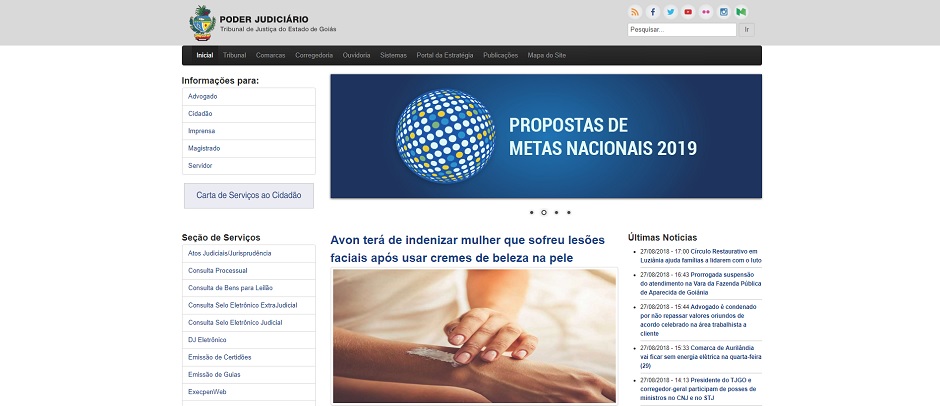Open the green Medium icon in header
Image resolution: width=940 pixels, height=406 pixels.
coord(742,12)
